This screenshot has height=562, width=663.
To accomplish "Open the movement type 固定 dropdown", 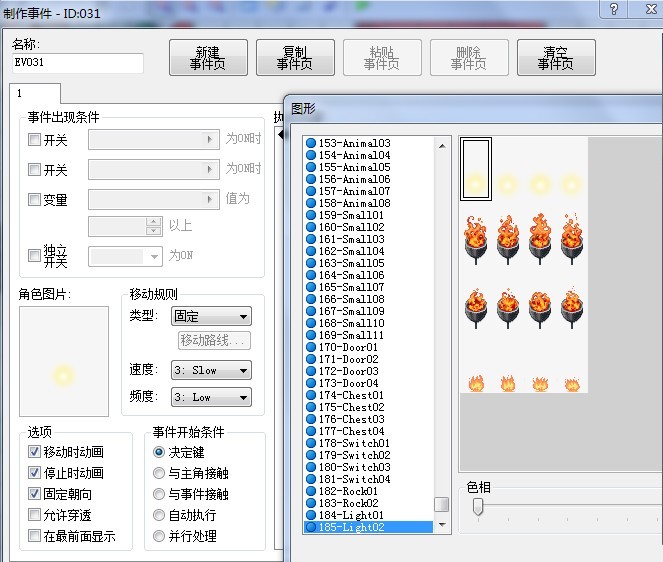I will click(211, 316).
